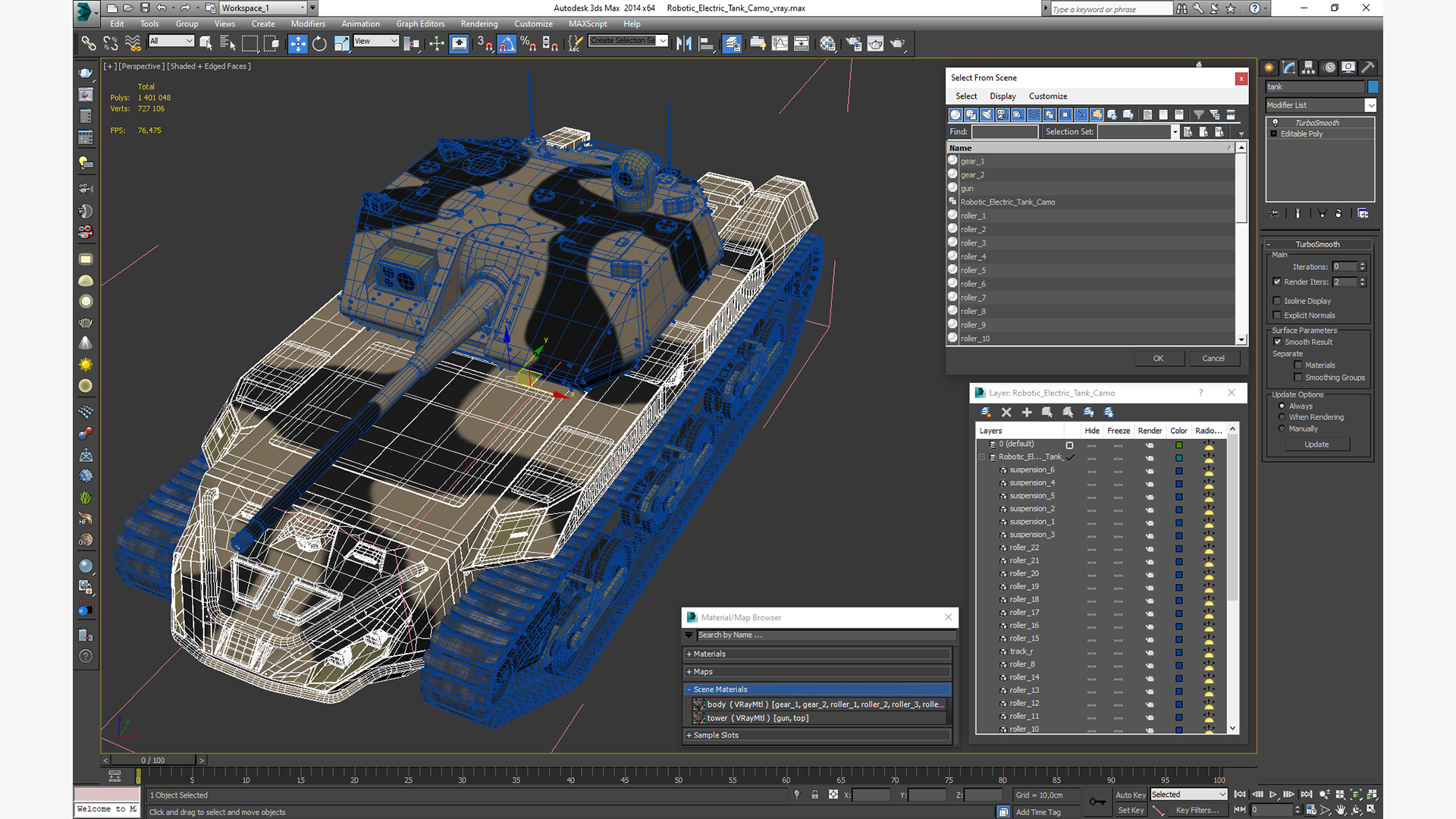
Task: Click the Play Animation button
Action: [1273, 795]
